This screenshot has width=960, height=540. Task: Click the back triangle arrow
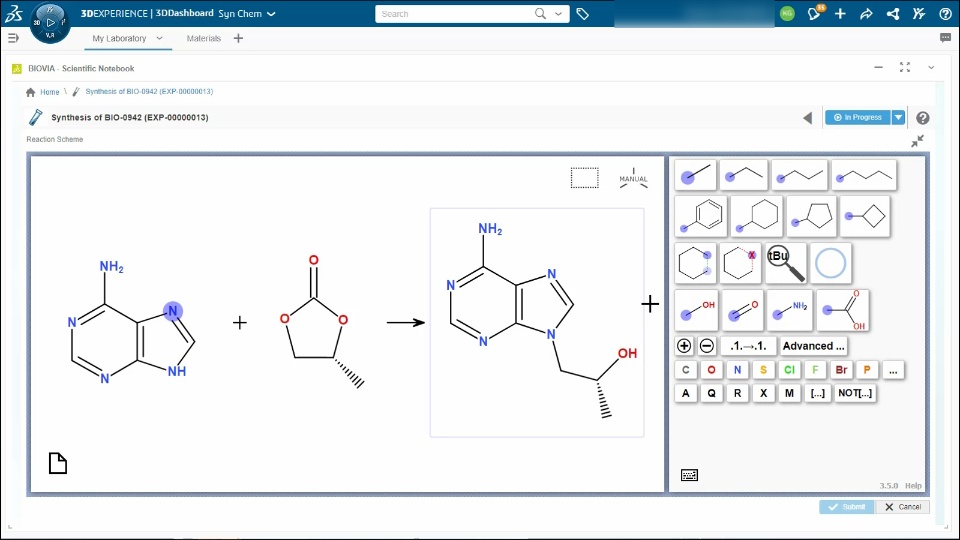coord(808,118)
